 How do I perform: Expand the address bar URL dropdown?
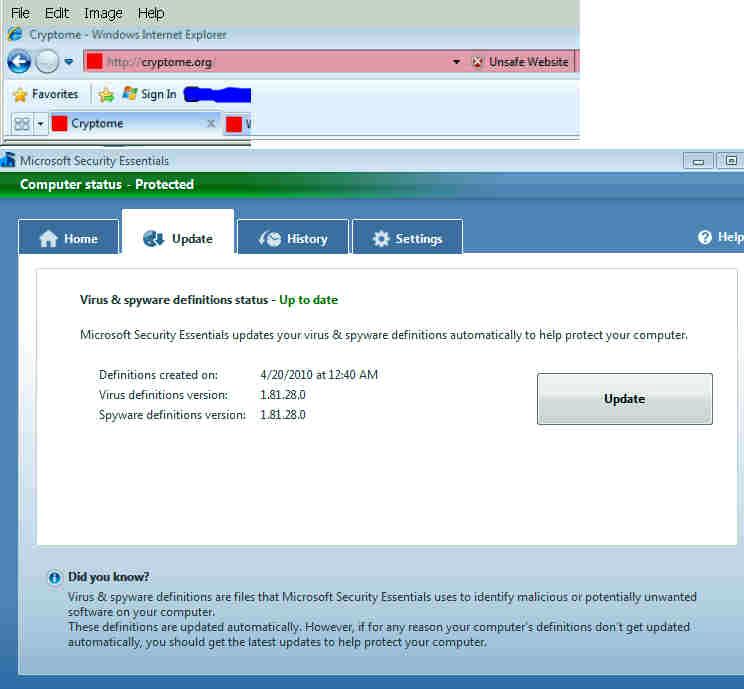(x=457, y=62)
